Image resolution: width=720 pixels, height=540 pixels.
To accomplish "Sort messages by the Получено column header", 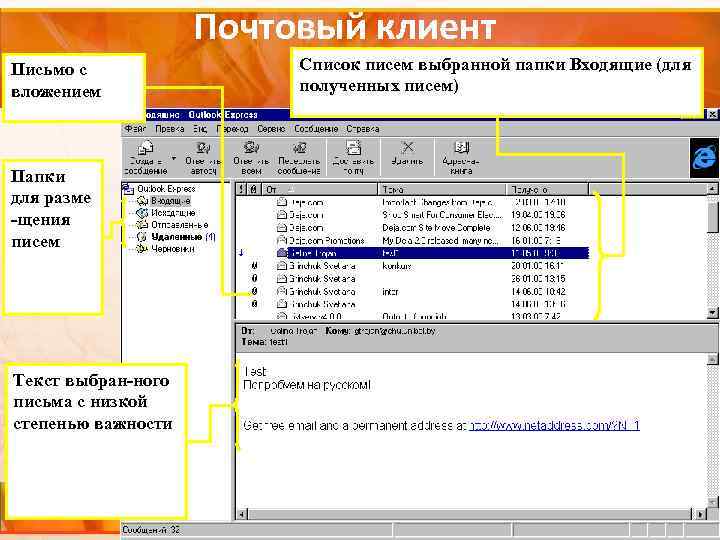I will [547, 189].
